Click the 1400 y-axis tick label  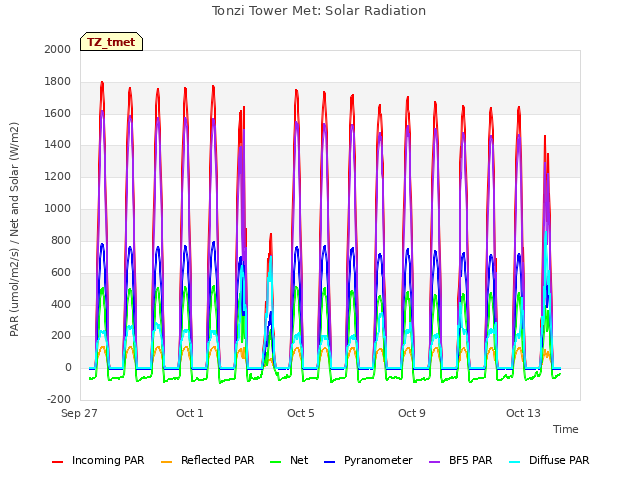tap(58, 144)
